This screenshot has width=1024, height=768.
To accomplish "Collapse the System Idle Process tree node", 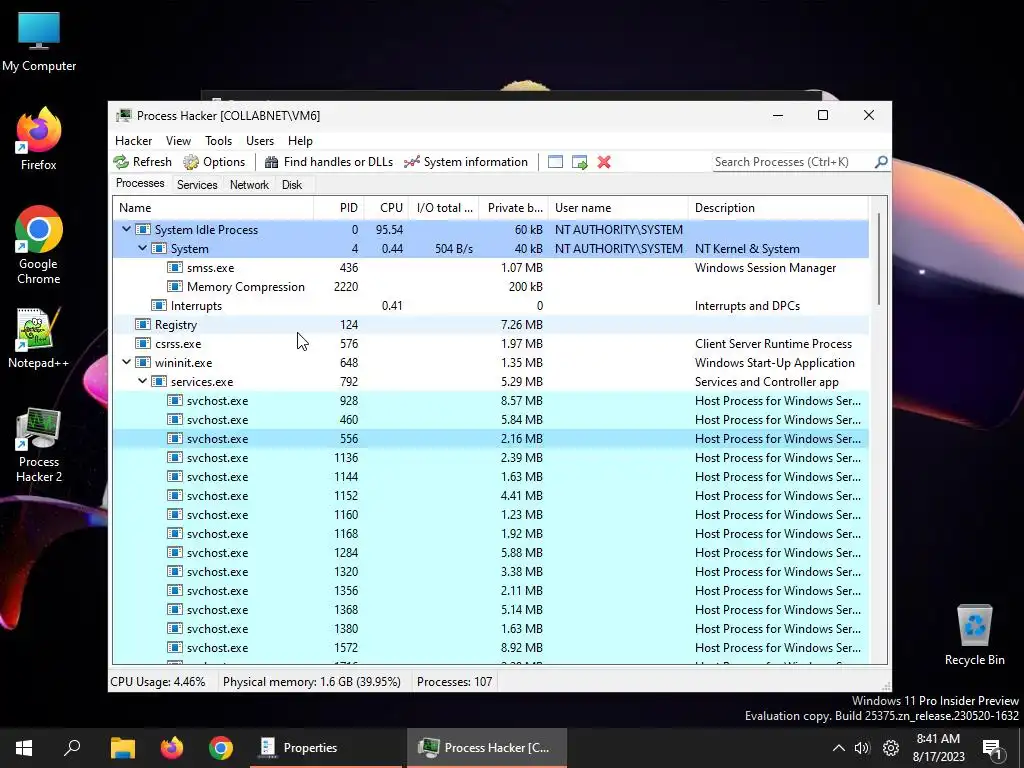I will (127, 229).
